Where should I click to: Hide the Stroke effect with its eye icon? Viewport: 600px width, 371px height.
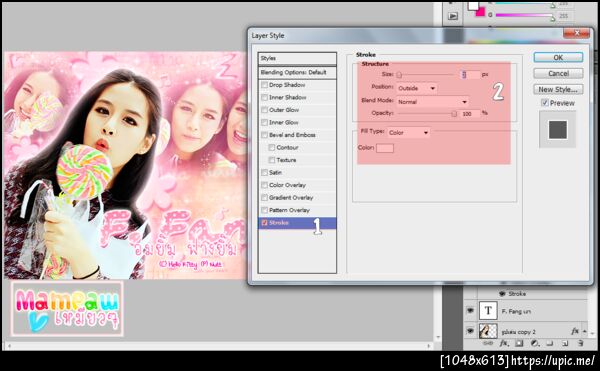tap(502, 294)
